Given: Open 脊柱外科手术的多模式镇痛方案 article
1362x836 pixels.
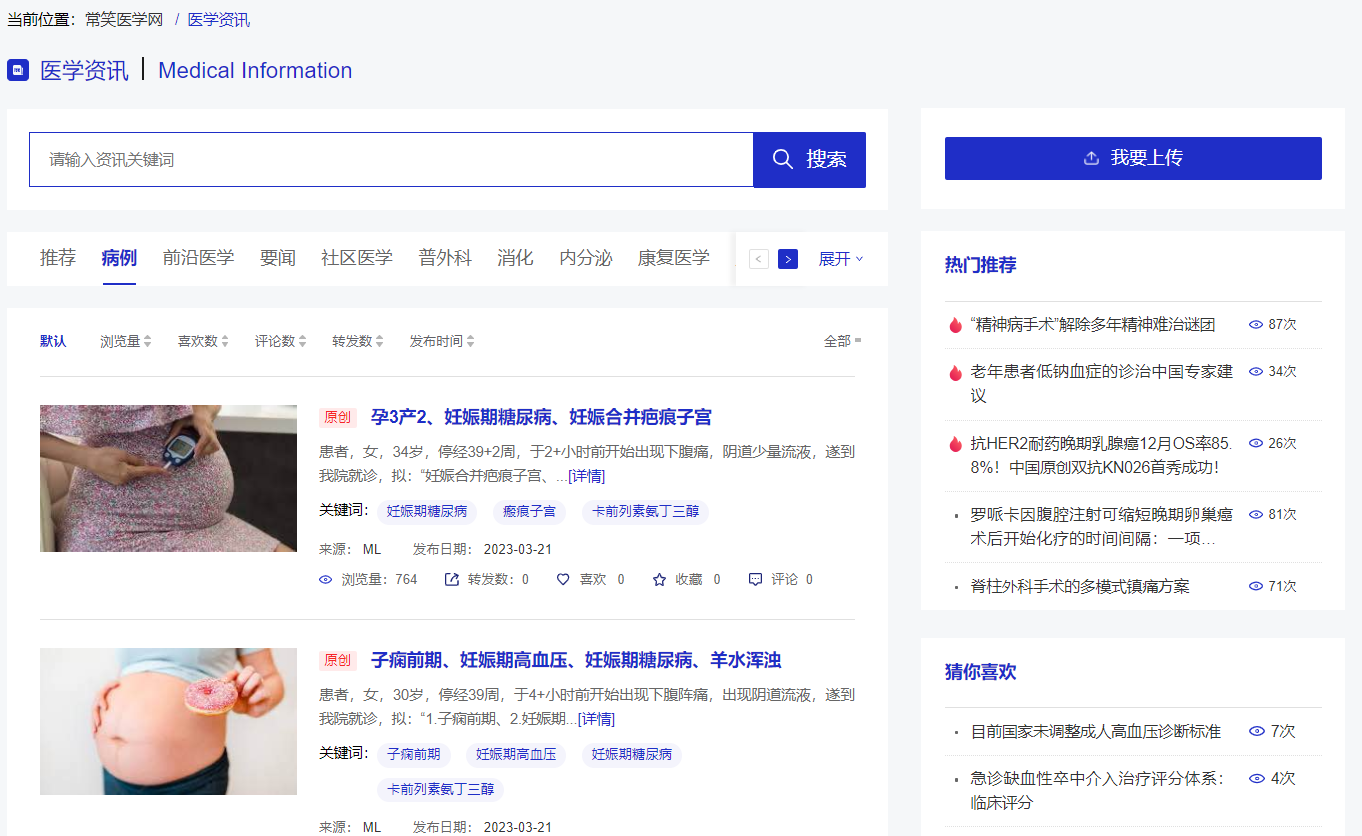Looking at the screenshot, I should [1080, 586].
